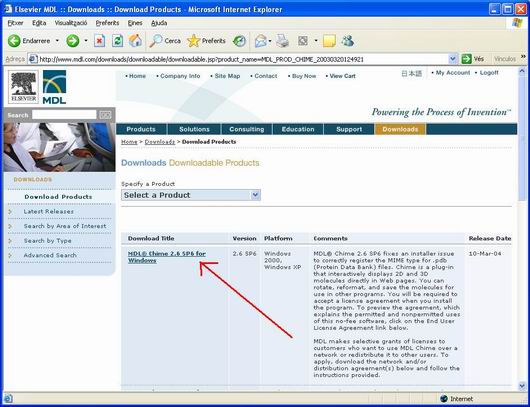This screenshot has width=530, height=407.
Task: Switch to the Solutions tab
Action: point(194,129)
